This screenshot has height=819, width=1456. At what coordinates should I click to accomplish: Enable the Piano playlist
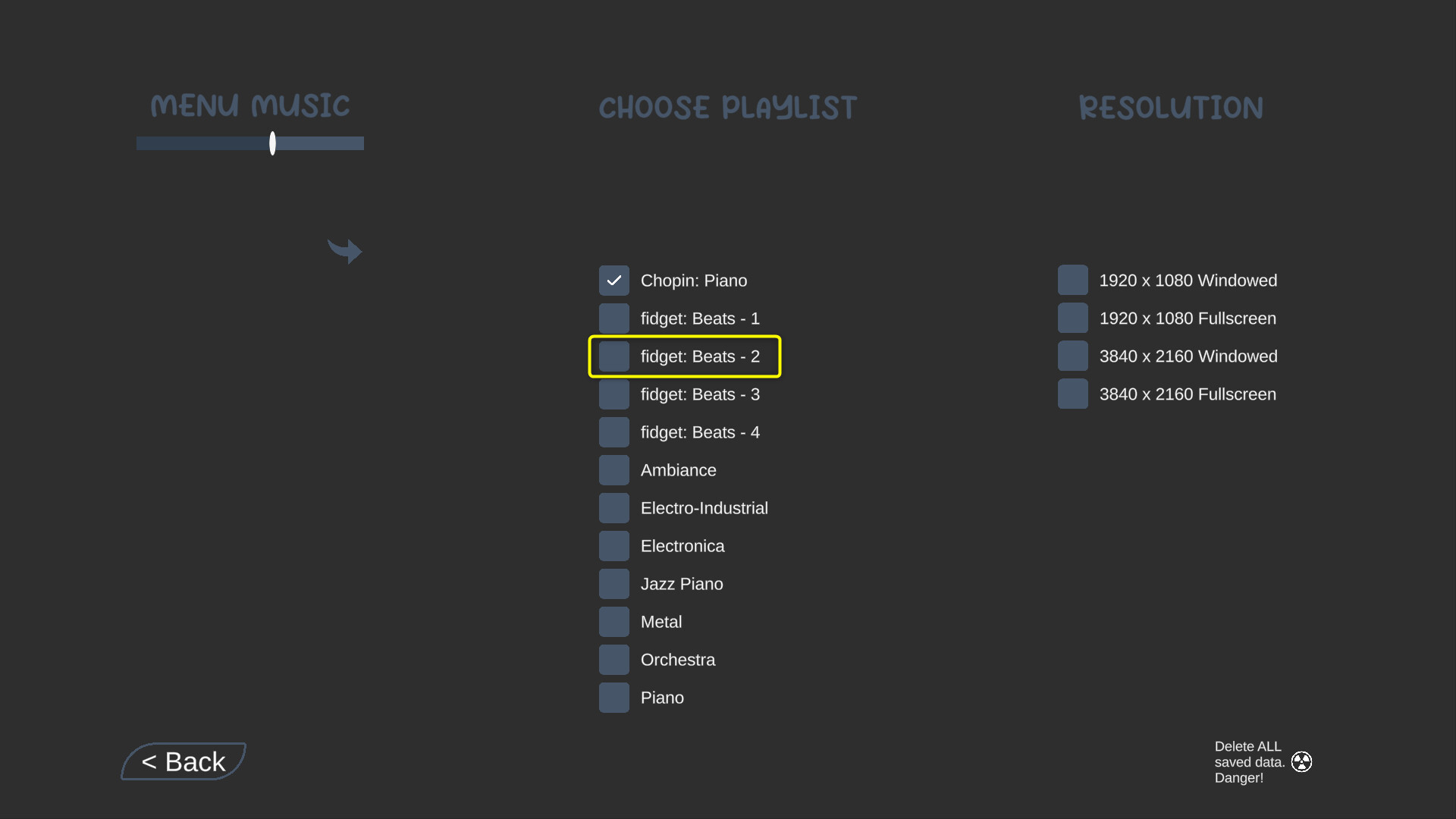click(x=613, y=697)
